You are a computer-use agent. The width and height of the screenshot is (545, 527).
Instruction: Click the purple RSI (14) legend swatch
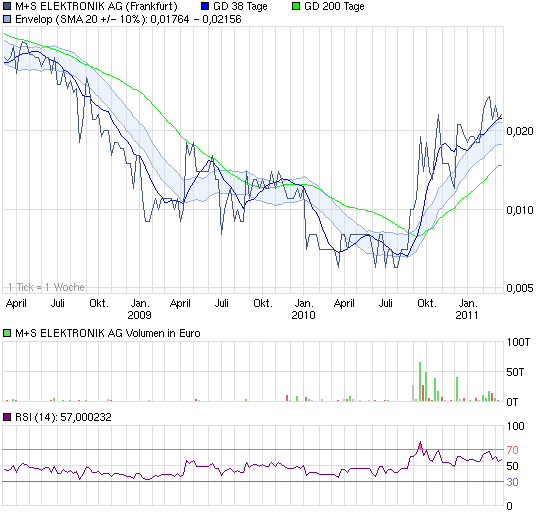tap(7, 417)
